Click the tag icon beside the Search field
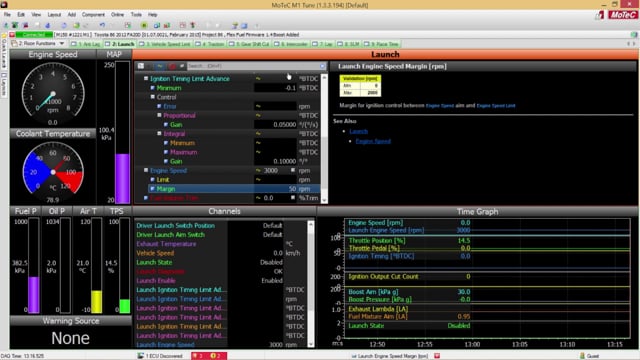The height and width of the screenshot is (360, 640). tap(182, 66)
